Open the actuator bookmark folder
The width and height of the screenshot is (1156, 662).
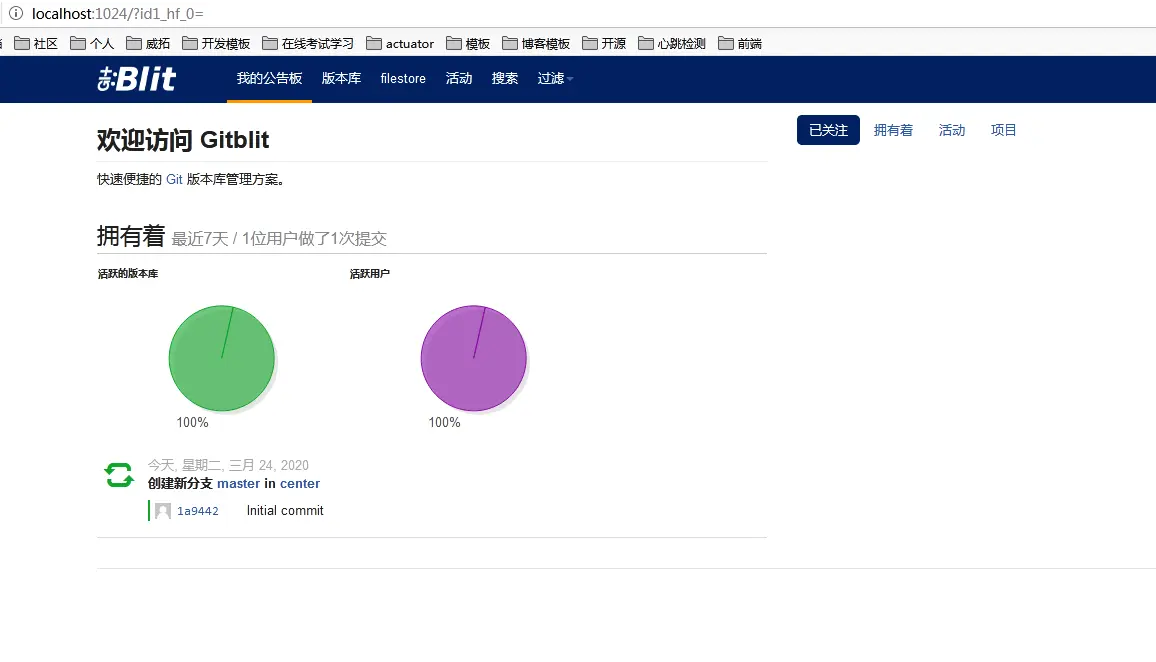400,43
